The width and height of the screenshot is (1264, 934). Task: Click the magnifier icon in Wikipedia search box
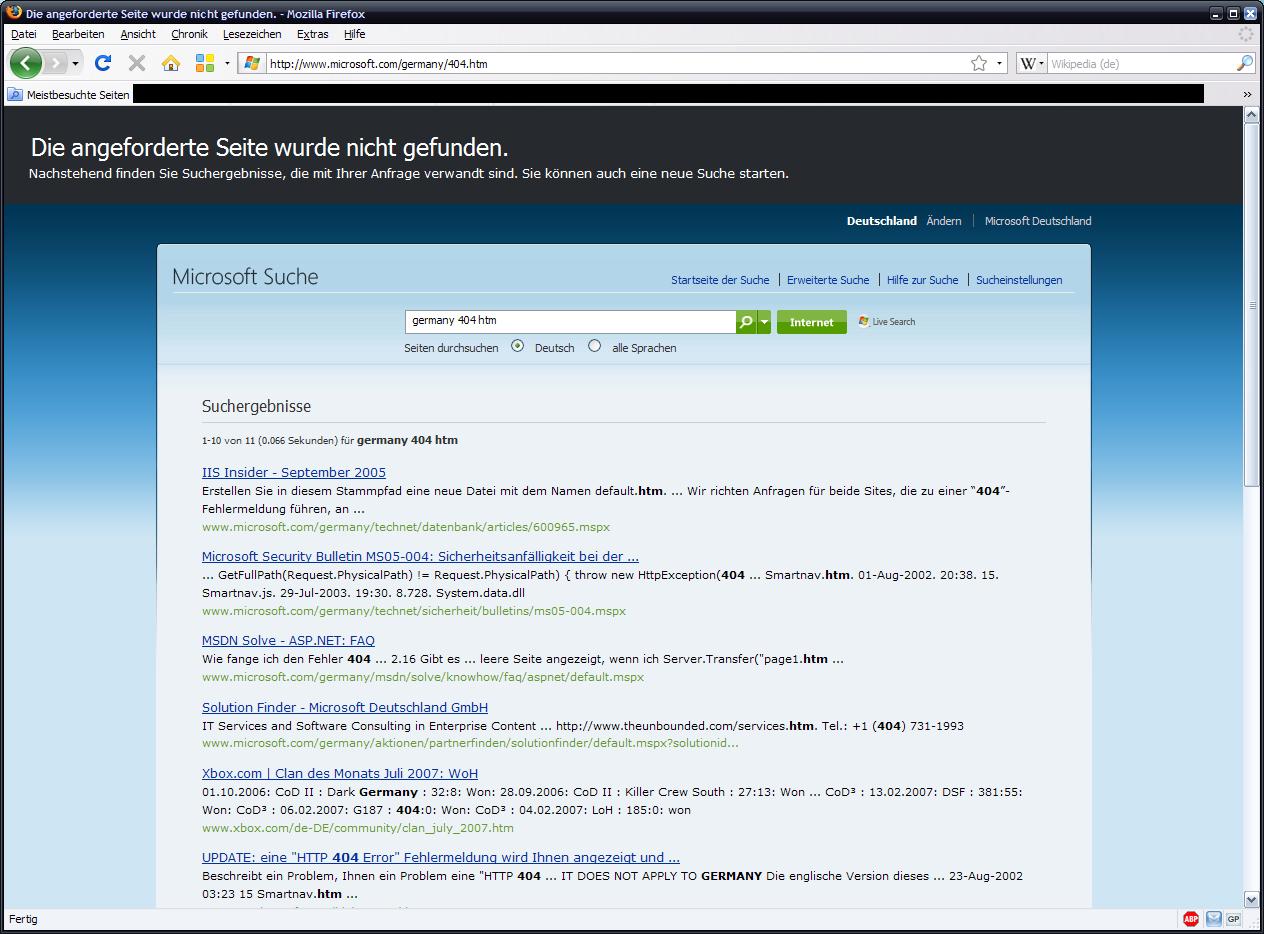pos(1244,63)
